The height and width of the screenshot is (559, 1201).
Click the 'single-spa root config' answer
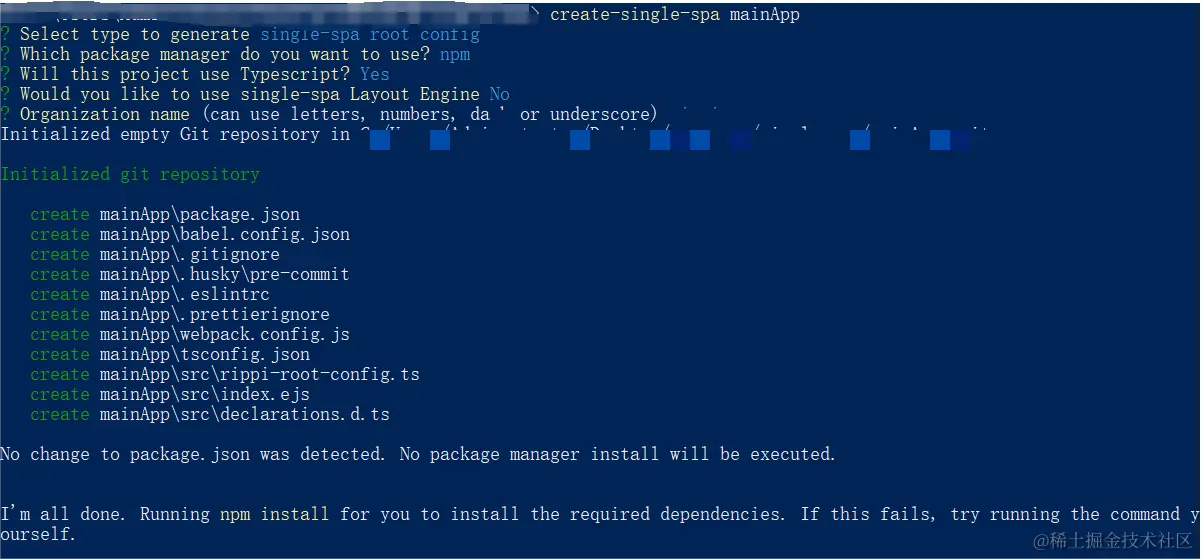pyautogui.click(x=370, y=34)
